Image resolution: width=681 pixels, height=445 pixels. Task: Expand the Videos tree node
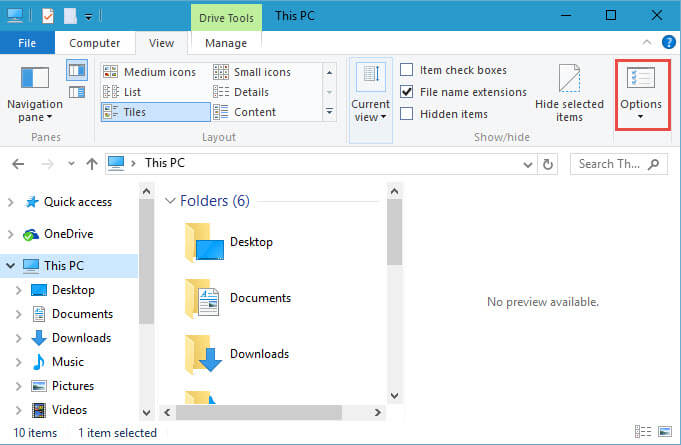coord(18,410)
